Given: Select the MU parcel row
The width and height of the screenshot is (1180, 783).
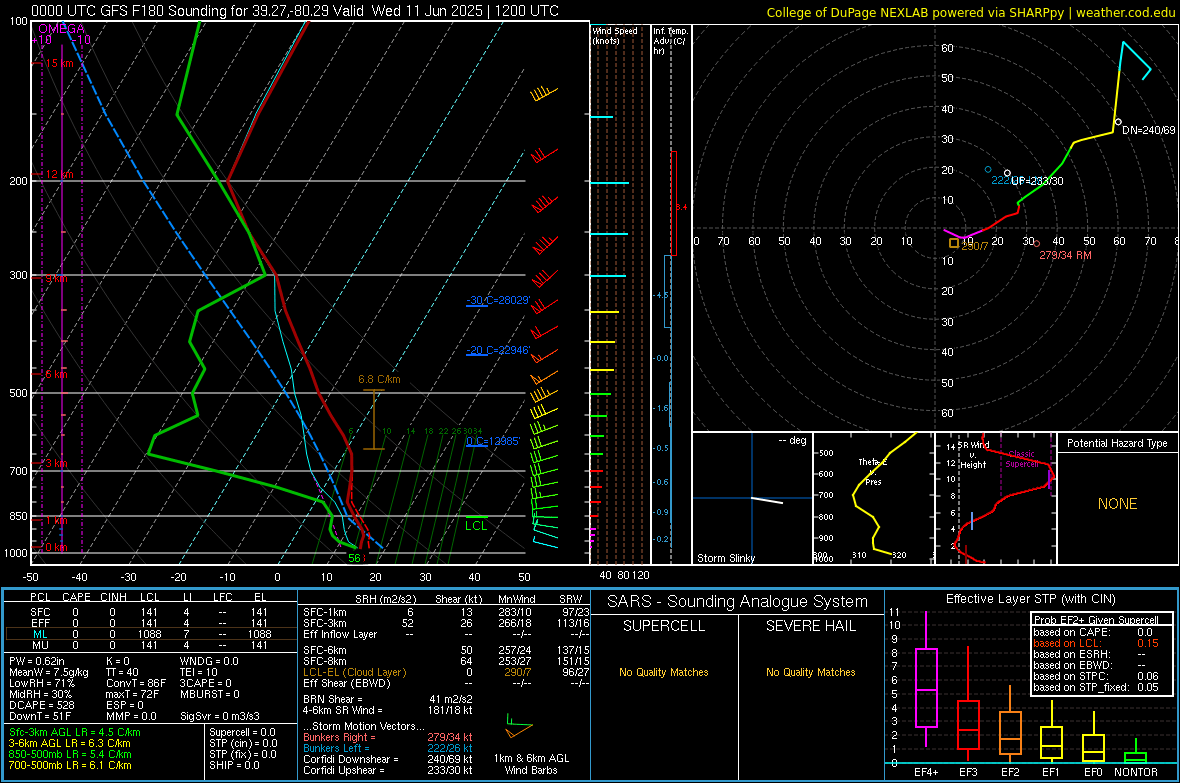Looking at the screenshot, I should (x=149, y=644).
